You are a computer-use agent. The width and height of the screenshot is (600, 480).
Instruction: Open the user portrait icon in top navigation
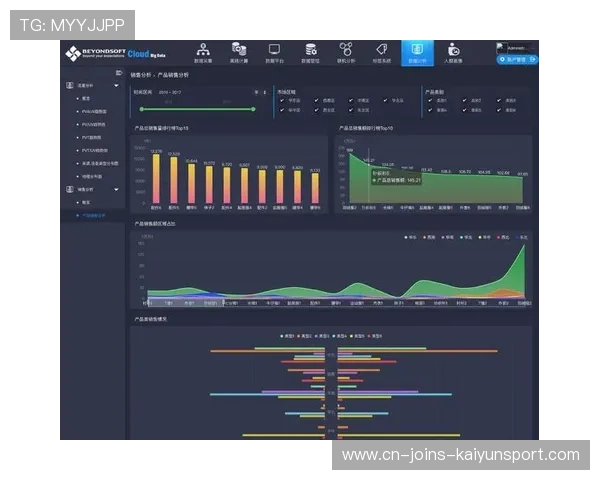point(453,52)
